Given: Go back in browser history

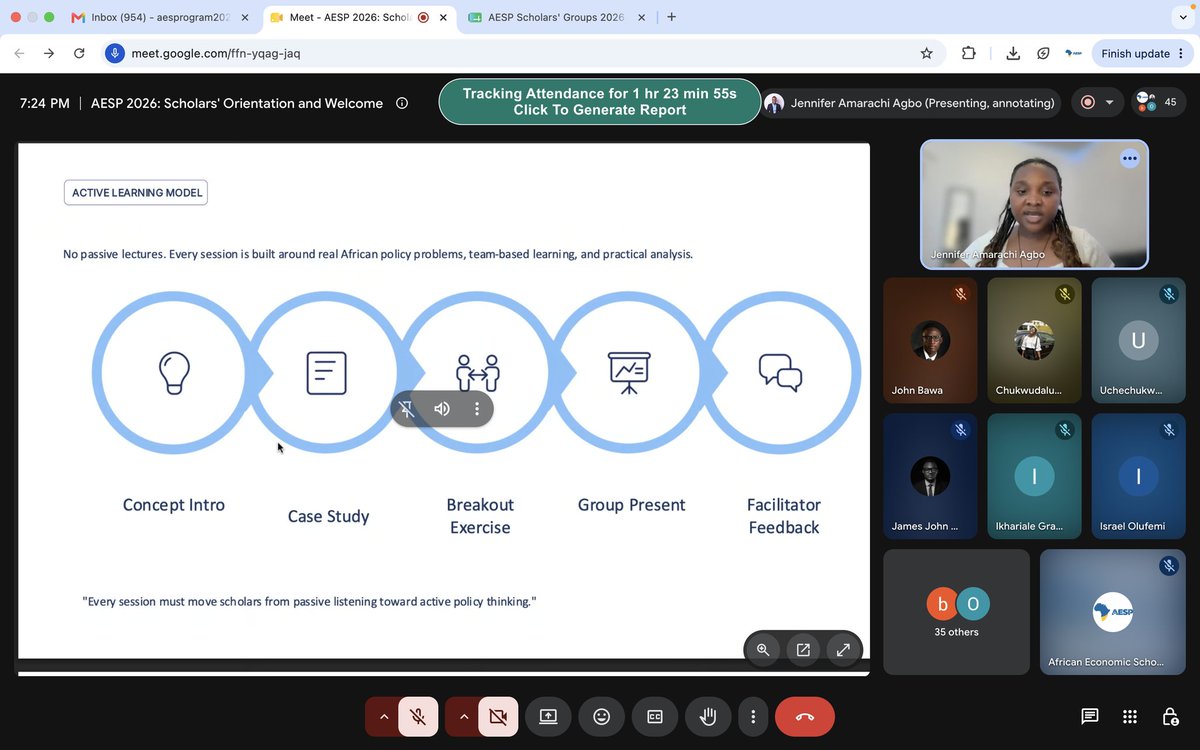Looking at the screenshot, I should [x=20, y=53].
